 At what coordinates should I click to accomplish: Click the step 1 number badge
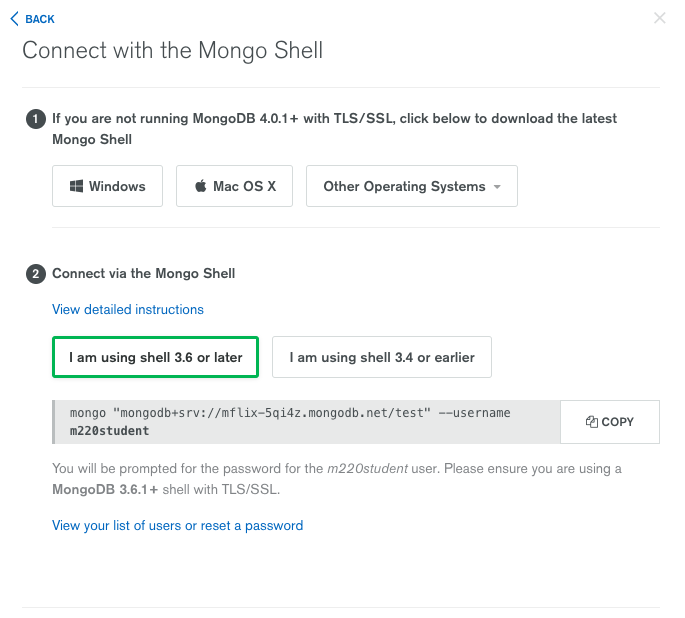tap(36, 119)
